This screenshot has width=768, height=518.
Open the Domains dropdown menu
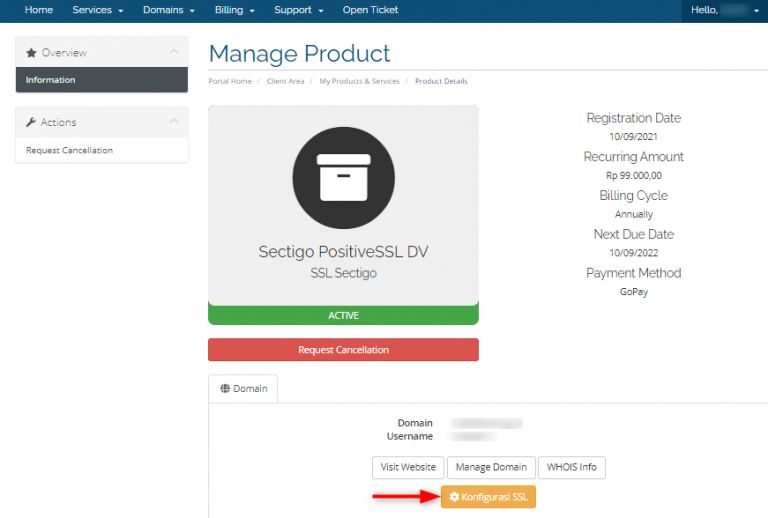coord(168,10)
